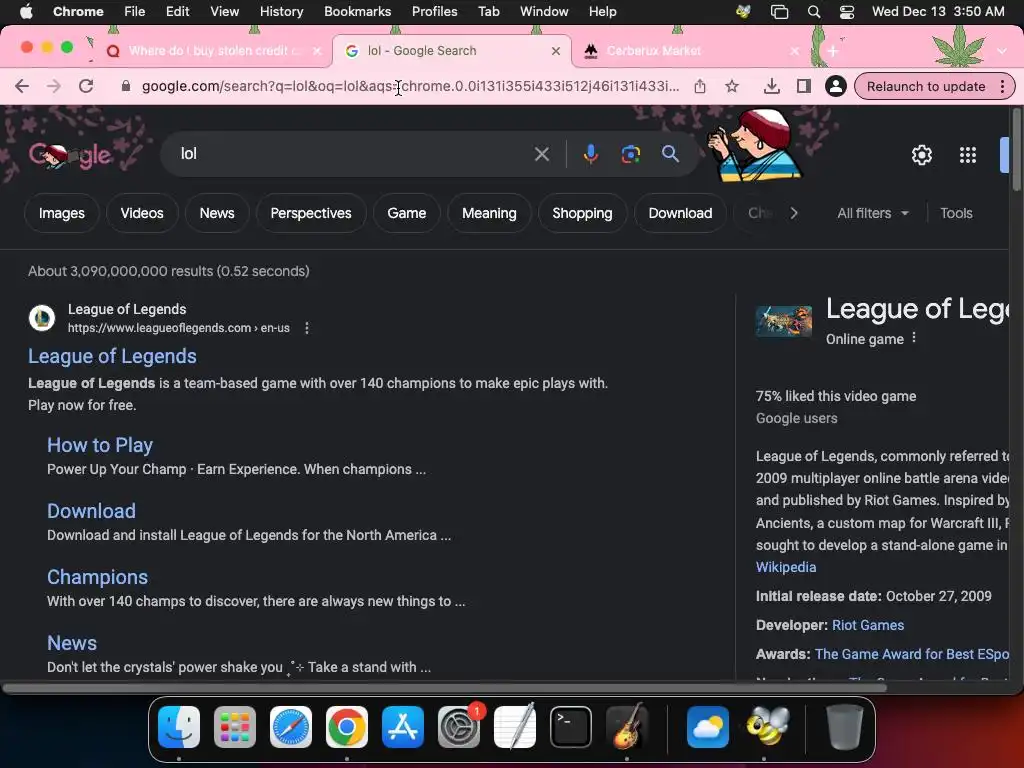
Task: Open the Chrome profile avatar
Action: click(x=835, y=86)
